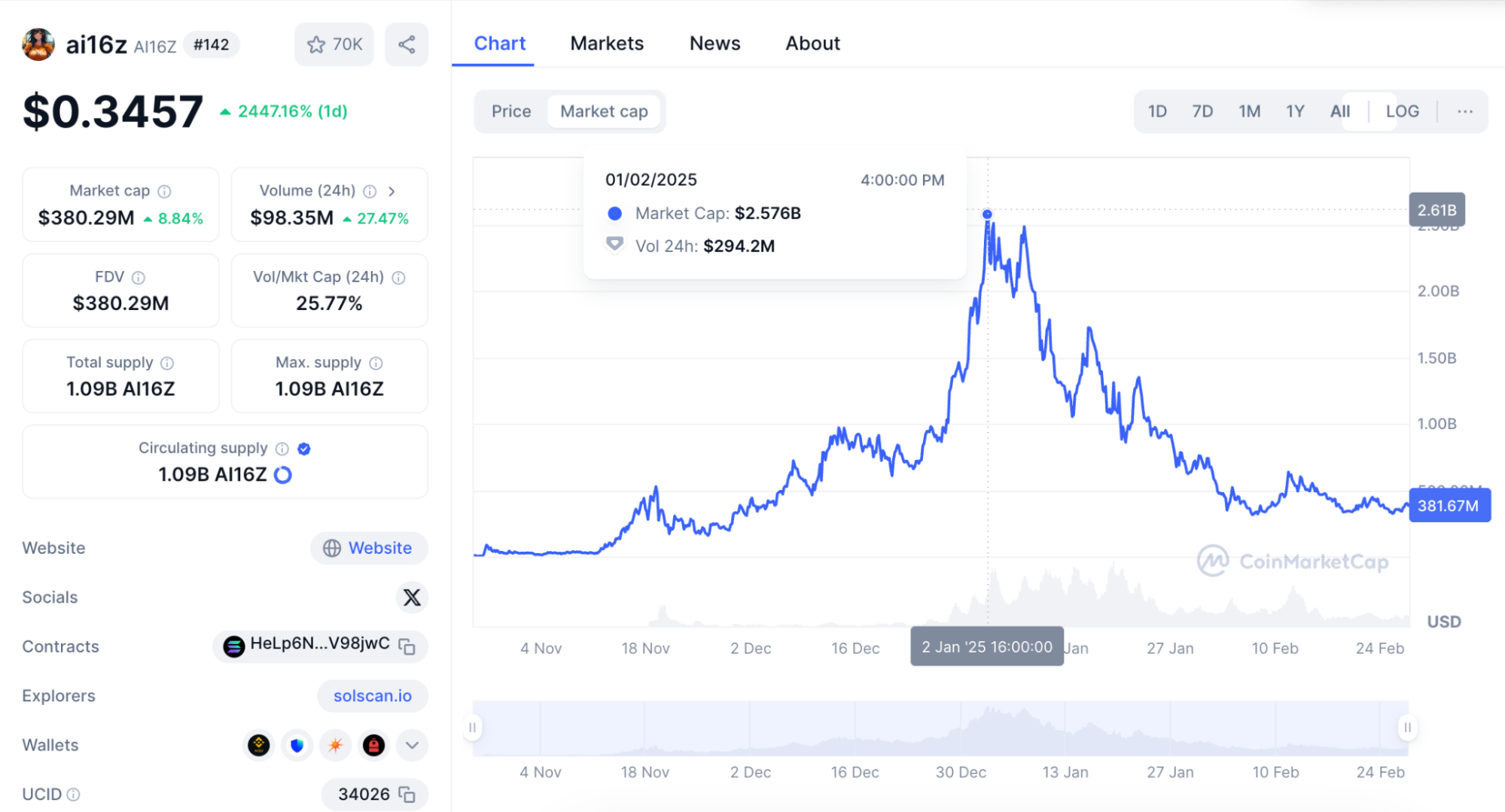Screen dimensions: 1505x812
Task: Open the News tab
Action: (x=714, y=44)
